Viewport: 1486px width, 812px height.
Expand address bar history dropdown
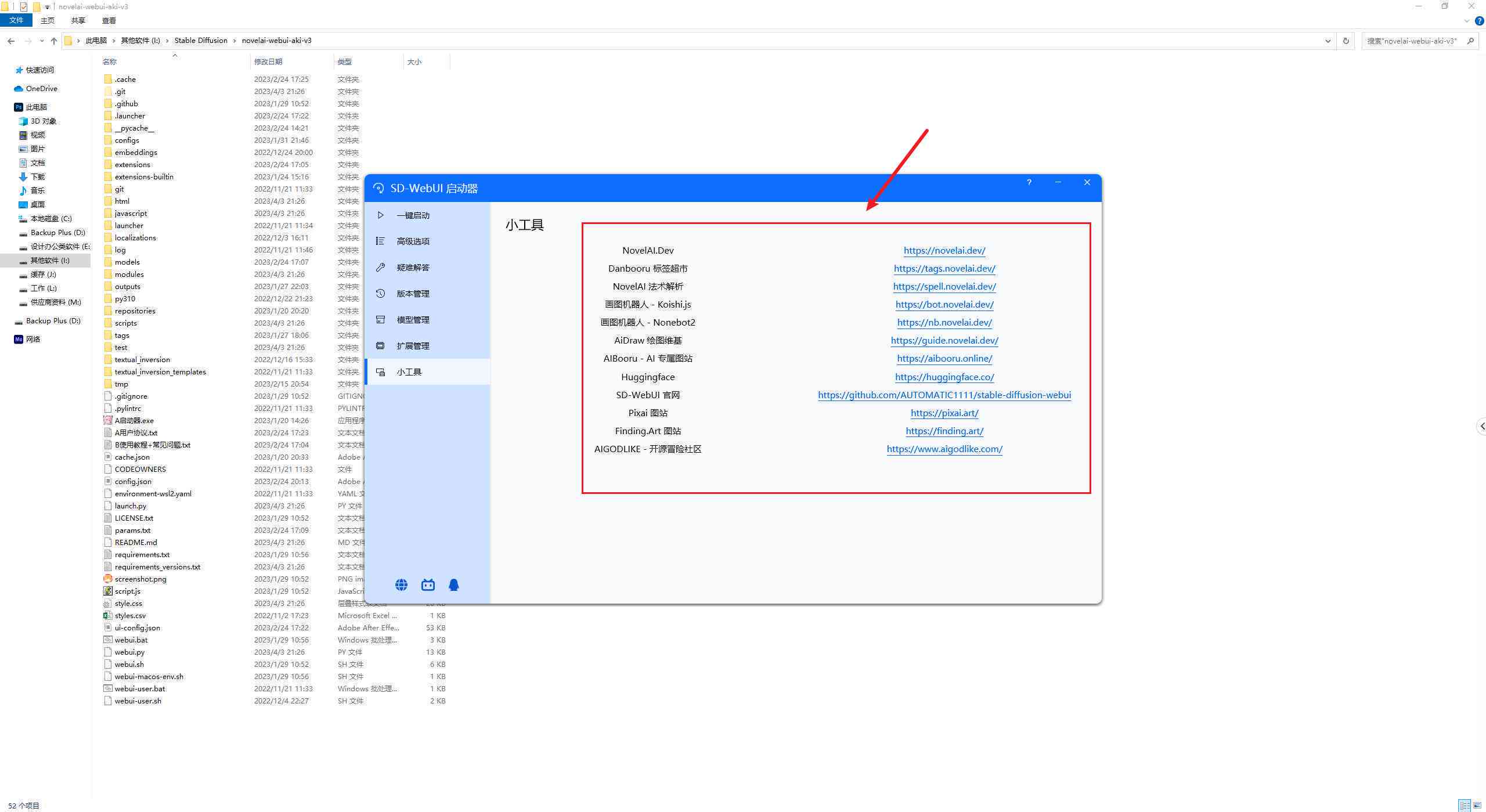click(x=1328, y=41)
